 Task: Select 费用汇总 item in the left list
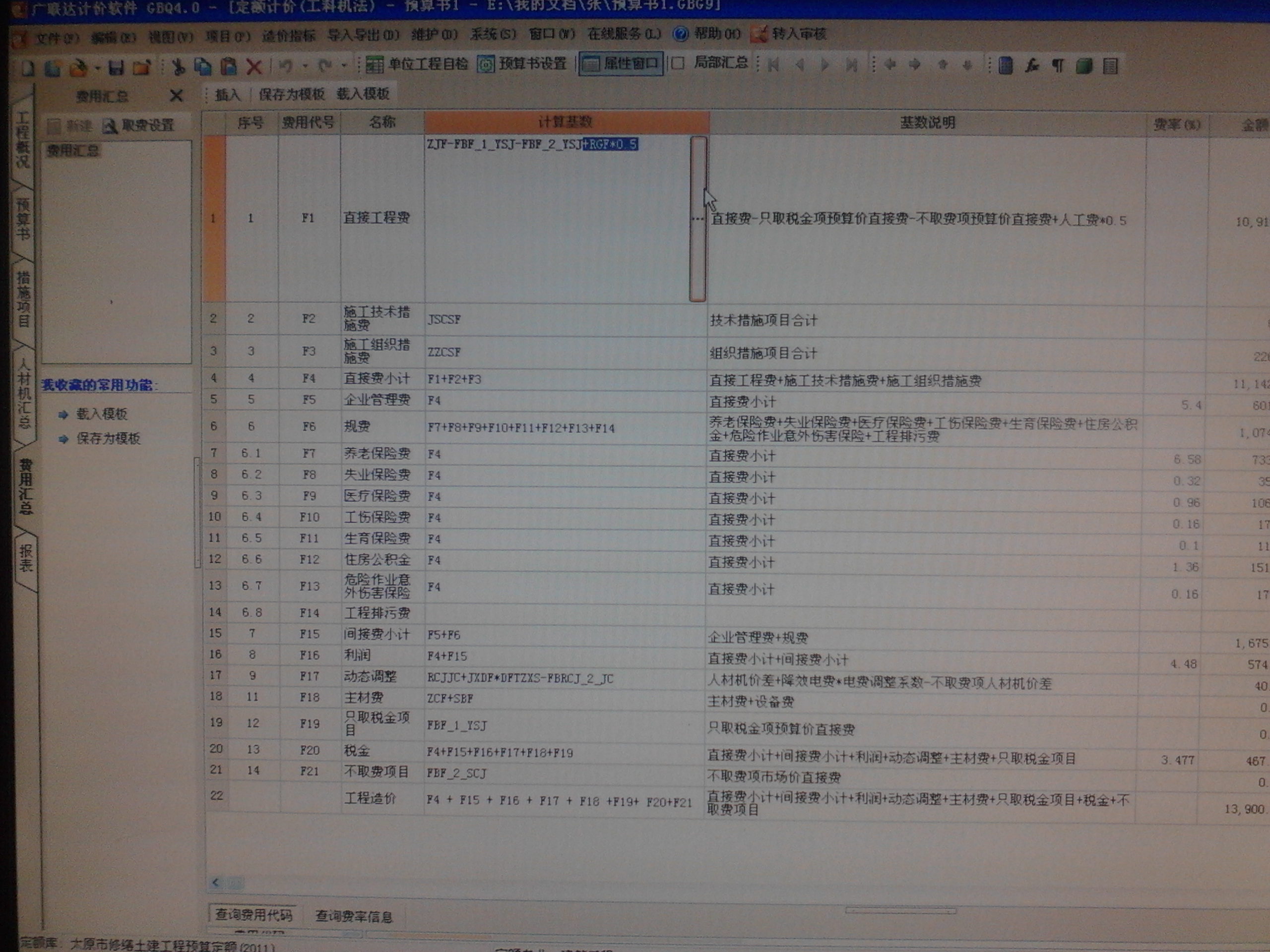pyautogui.click(x=72, y=150)
